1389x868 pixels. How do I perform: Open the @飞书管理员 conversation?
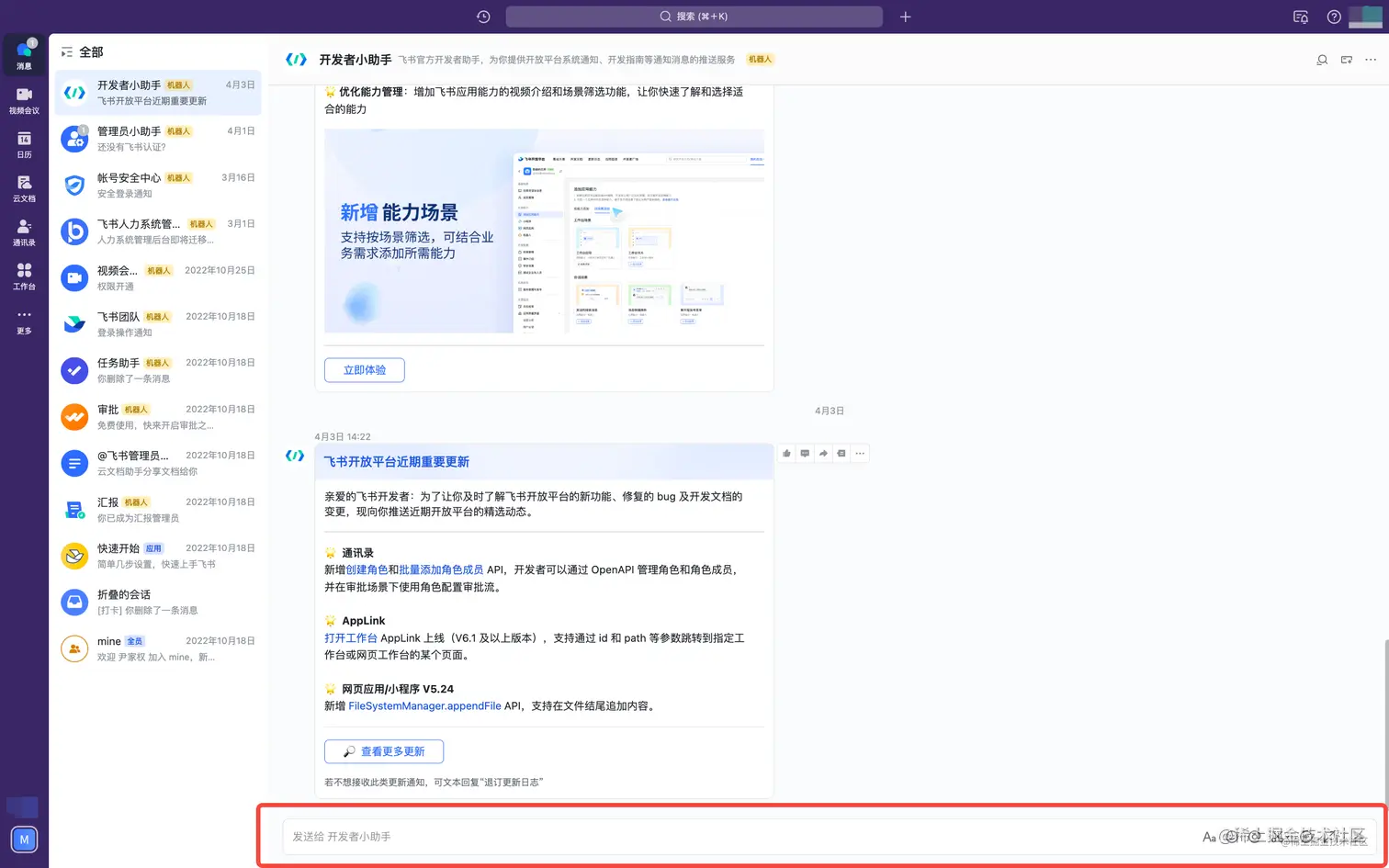coord(158,463)
